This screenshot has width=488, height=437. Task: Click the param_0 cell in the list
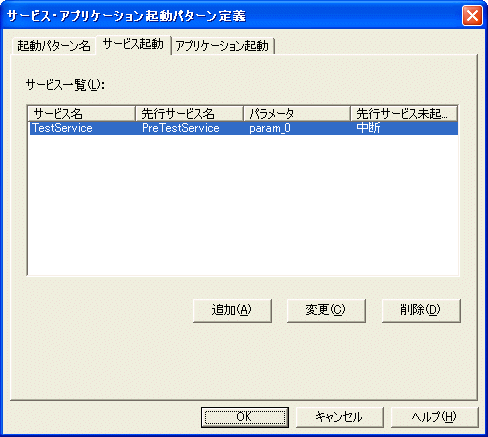(270, 128)
